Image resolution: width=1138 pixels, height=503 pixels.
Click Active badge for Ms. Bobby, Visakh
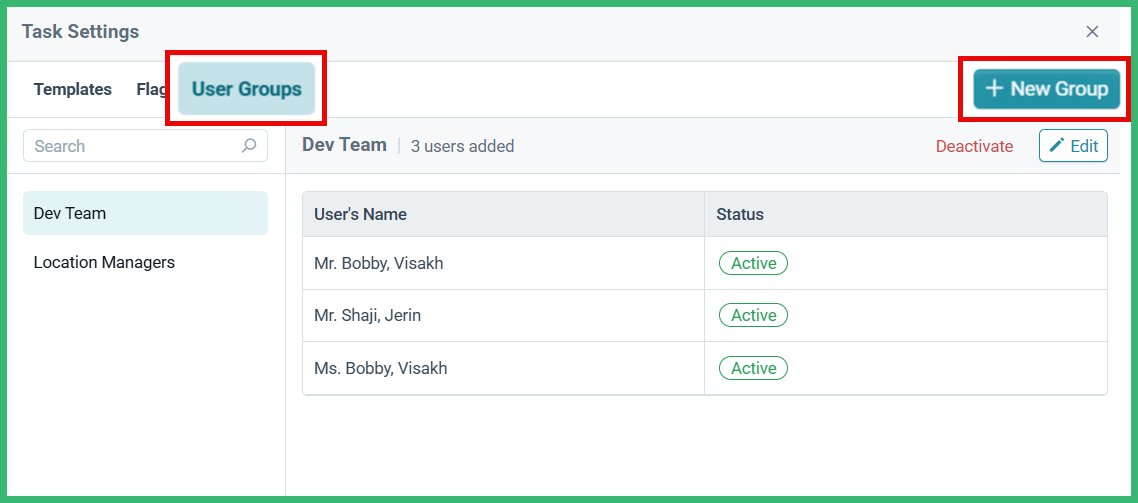tap(753, 368)
